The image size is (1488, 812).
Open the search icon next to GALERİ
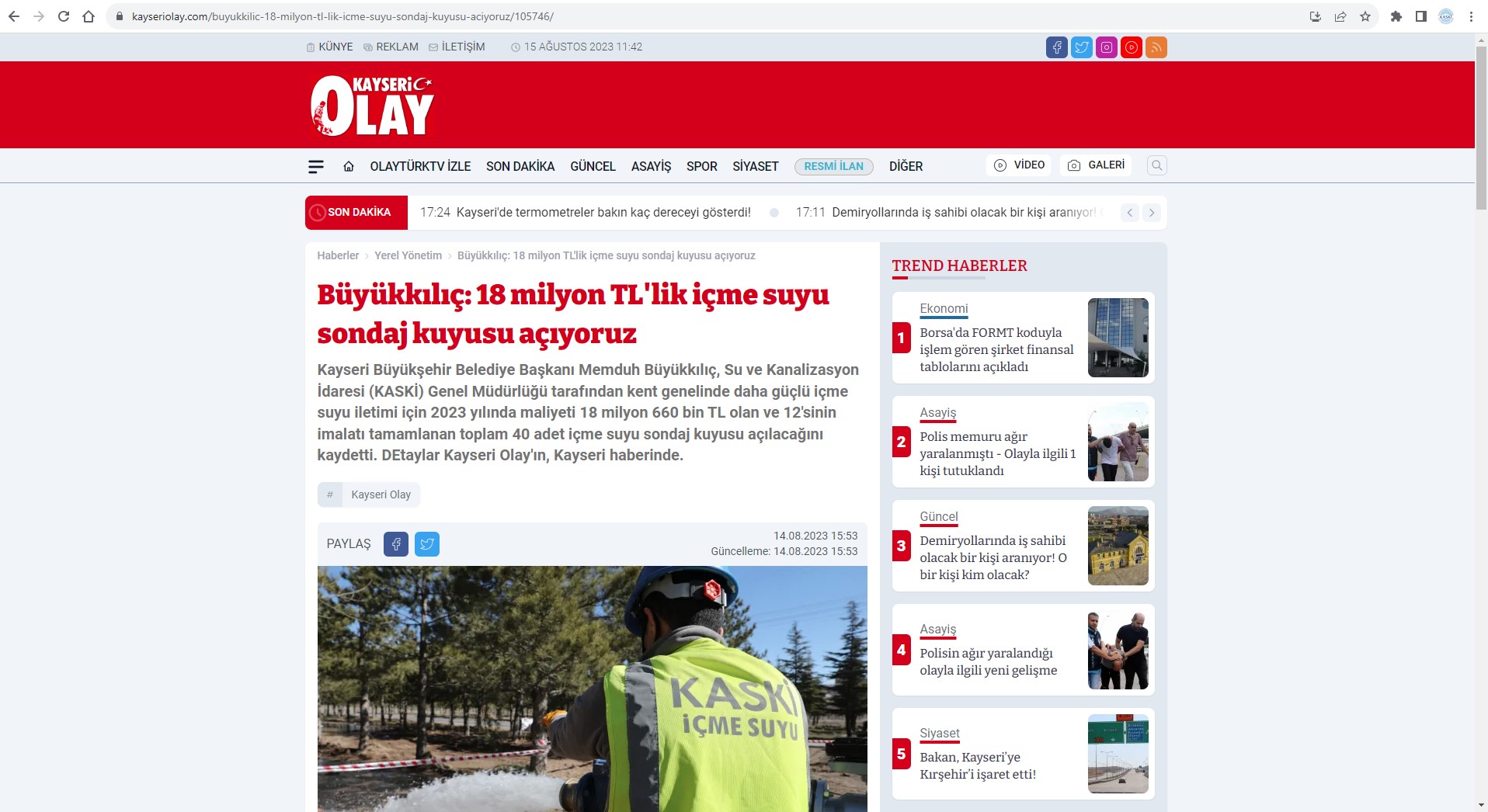point(1156,165)
